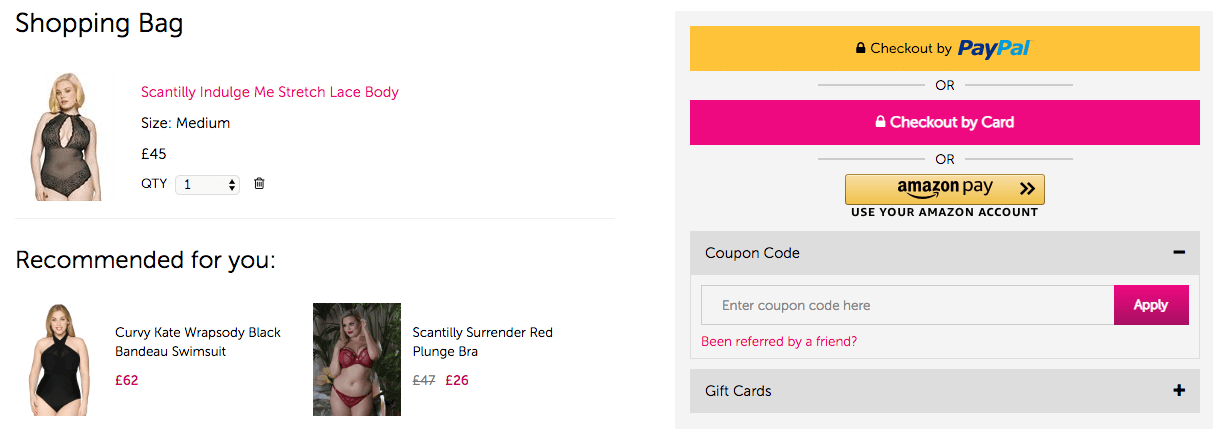
Task: Click the red plunge bra thumbnail
Action: coord(357,359)
